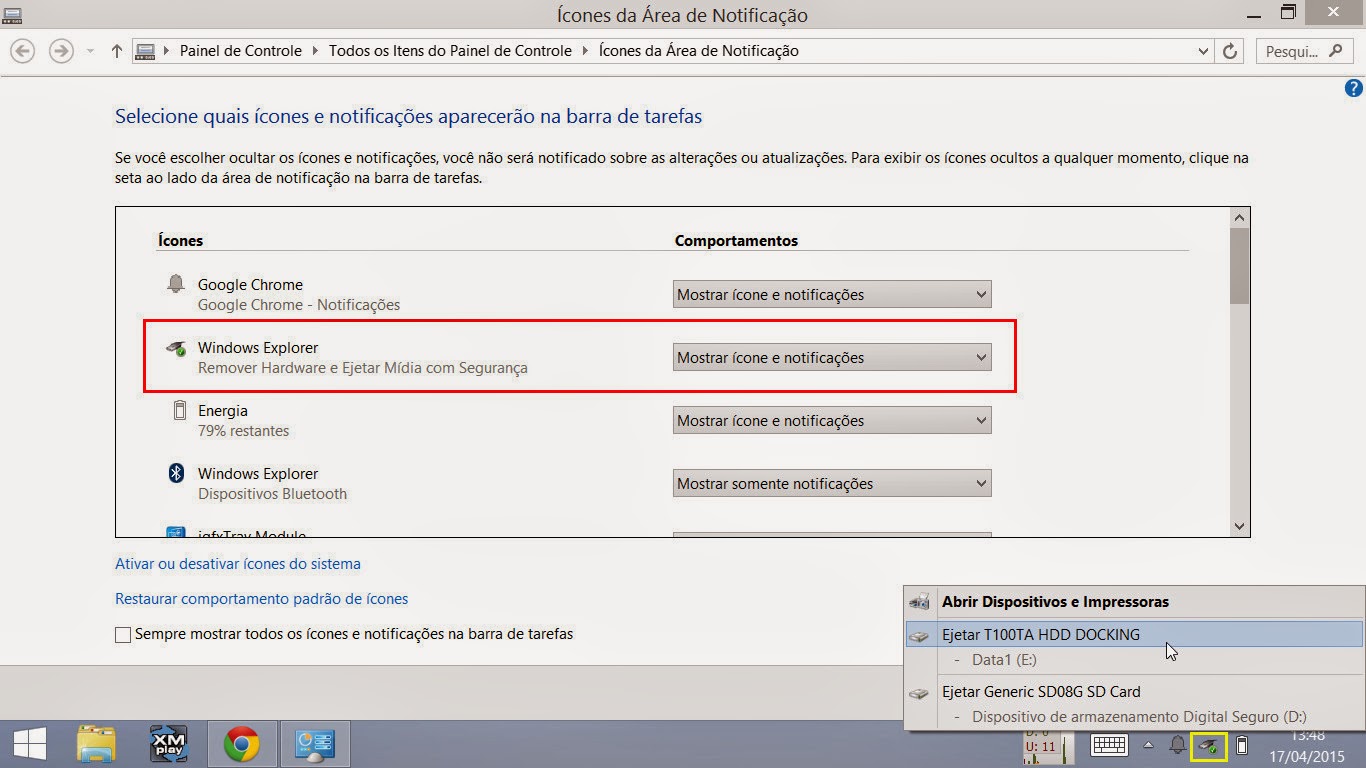Image resolution: width=1366 pixels, height=768 pixels.
Task: Click the battery tray icon
Action: click(x=1242, y=745)
